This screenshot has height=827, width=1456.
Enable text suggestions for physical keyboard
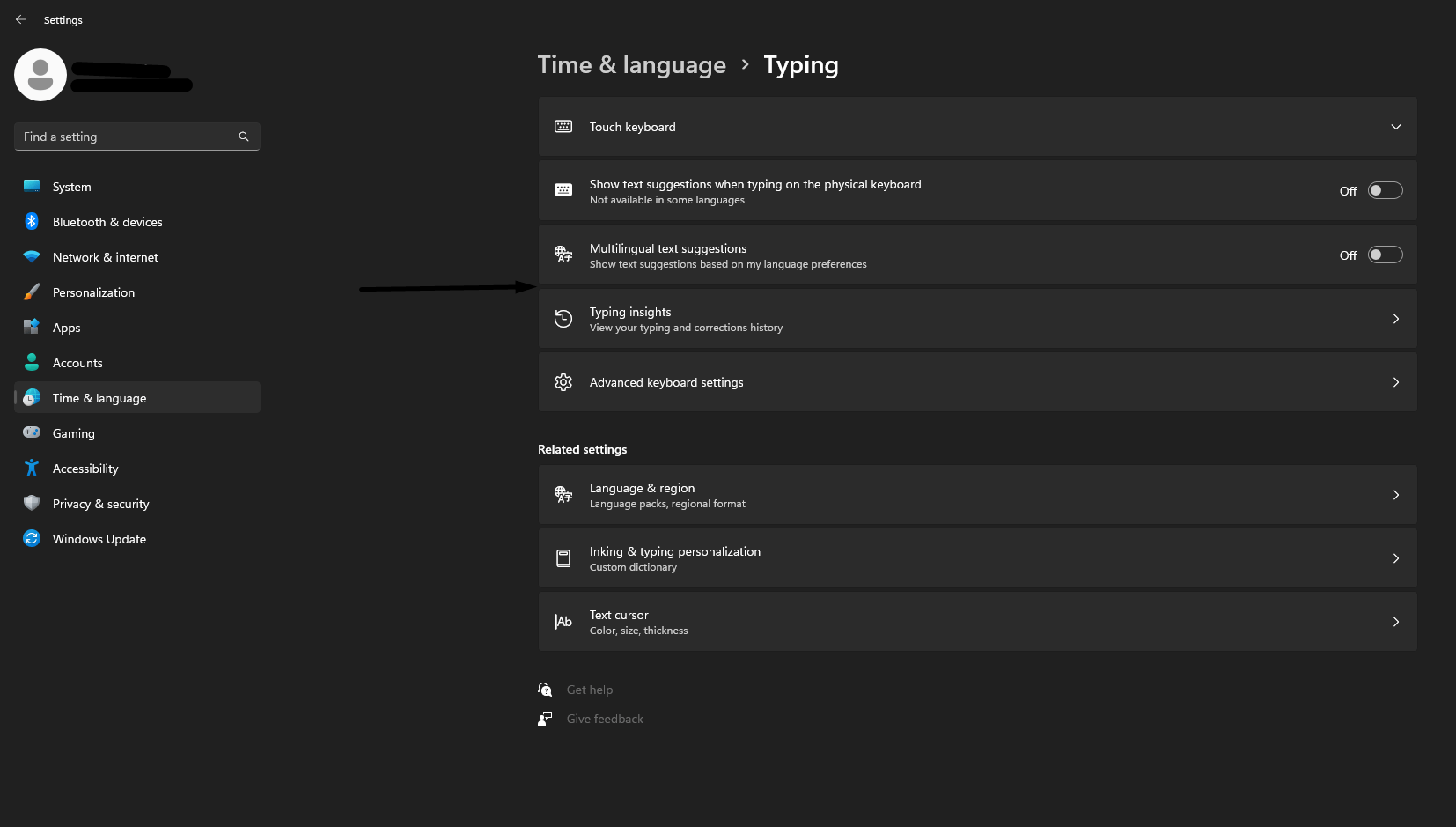pos(1385,191)
